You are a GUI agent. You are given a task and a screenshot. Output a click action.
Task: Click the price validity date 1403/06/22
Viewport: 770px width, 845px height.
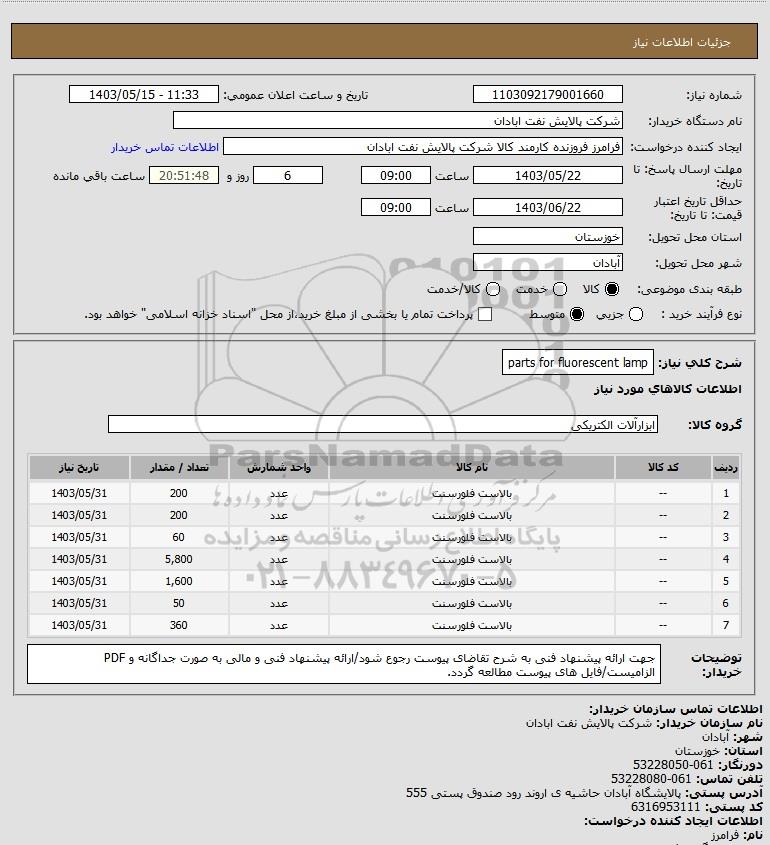[547, 207]
